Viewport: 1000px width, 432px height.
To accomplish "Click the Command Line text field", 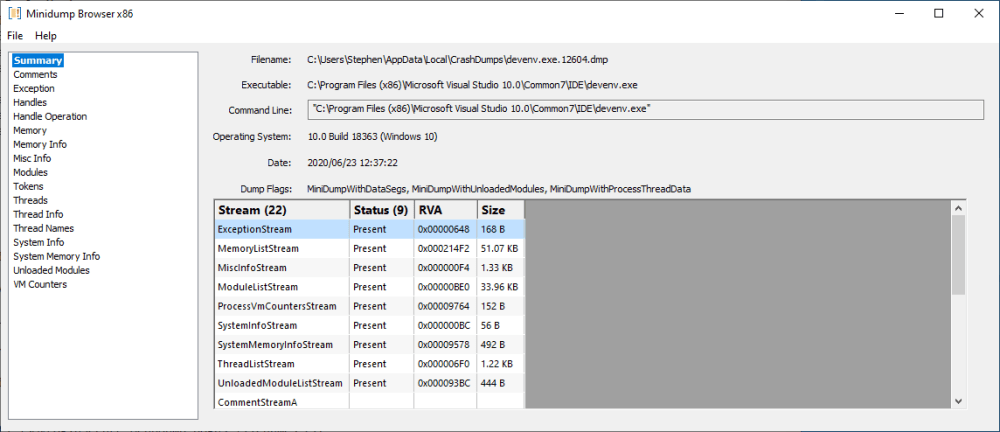I will [645, 109].
